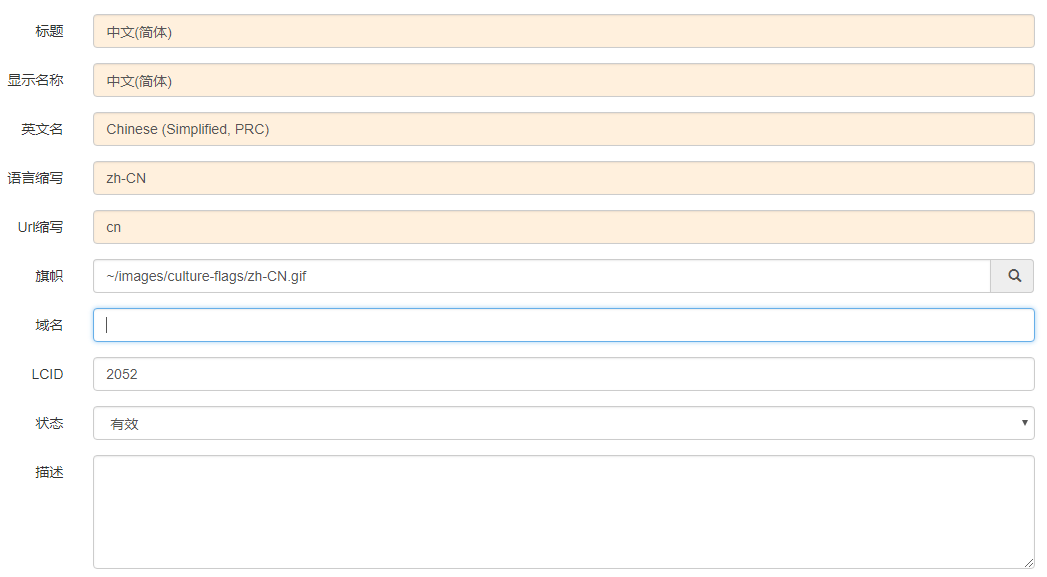Select the 英文名 label
Viewport: 1047px width, 577px height.
tap(42, 129)
